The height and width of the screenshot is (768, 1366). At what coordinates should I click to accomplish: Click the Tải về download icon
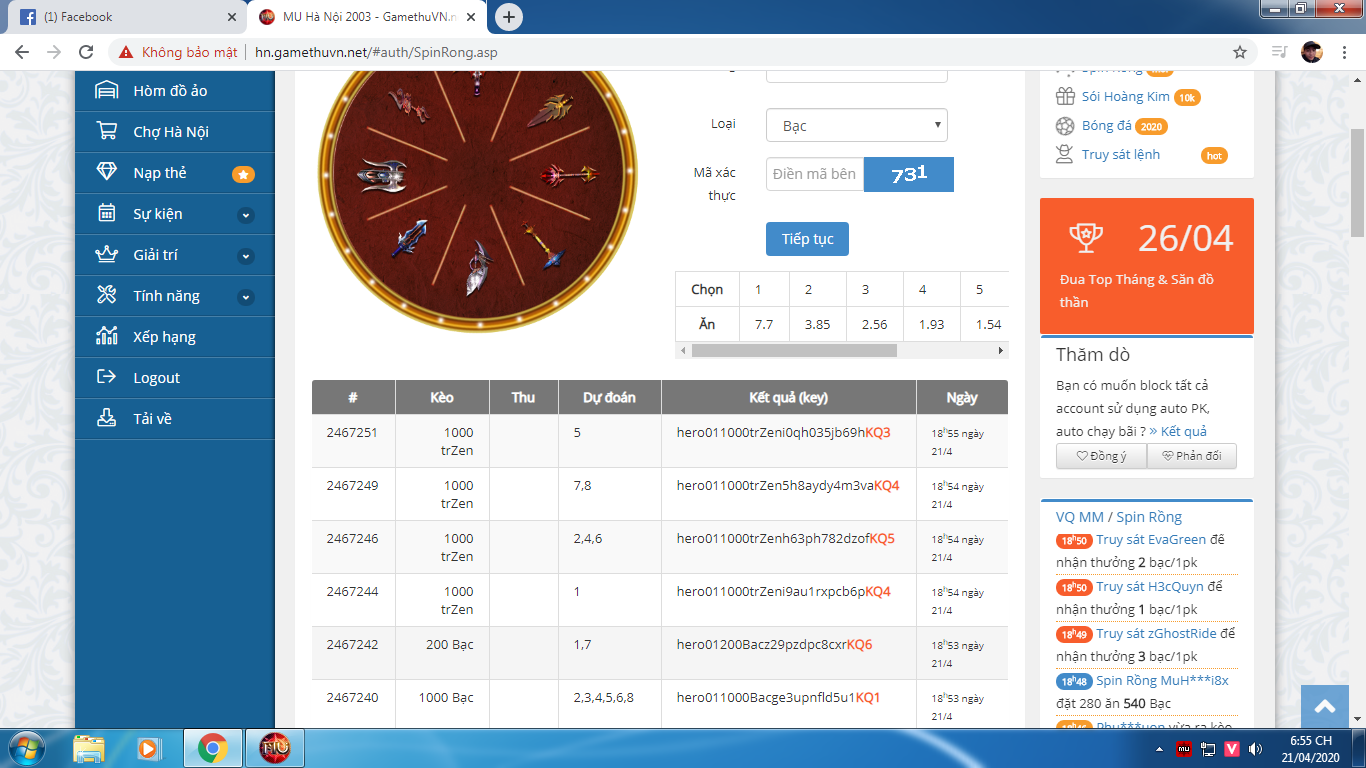tap(106, 419)
